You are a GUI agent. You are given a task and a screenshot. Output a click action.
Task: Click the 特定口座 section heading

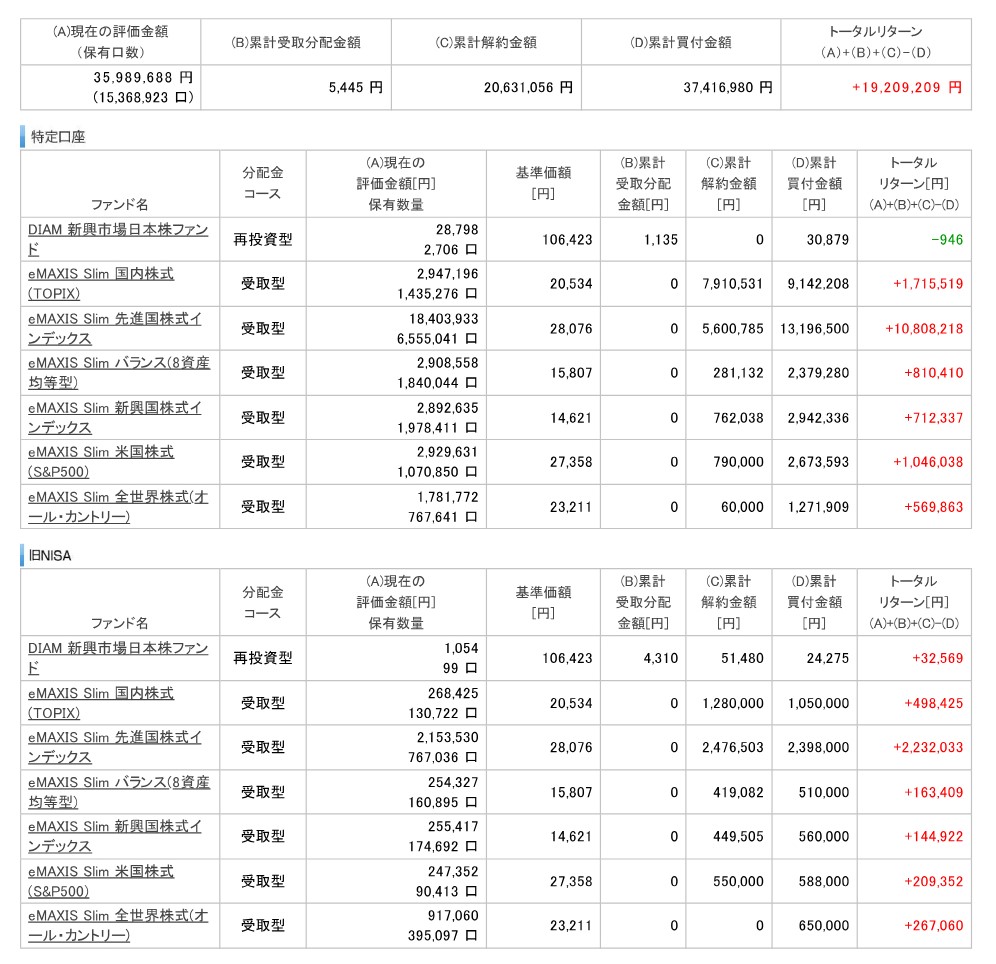(58, 137)
